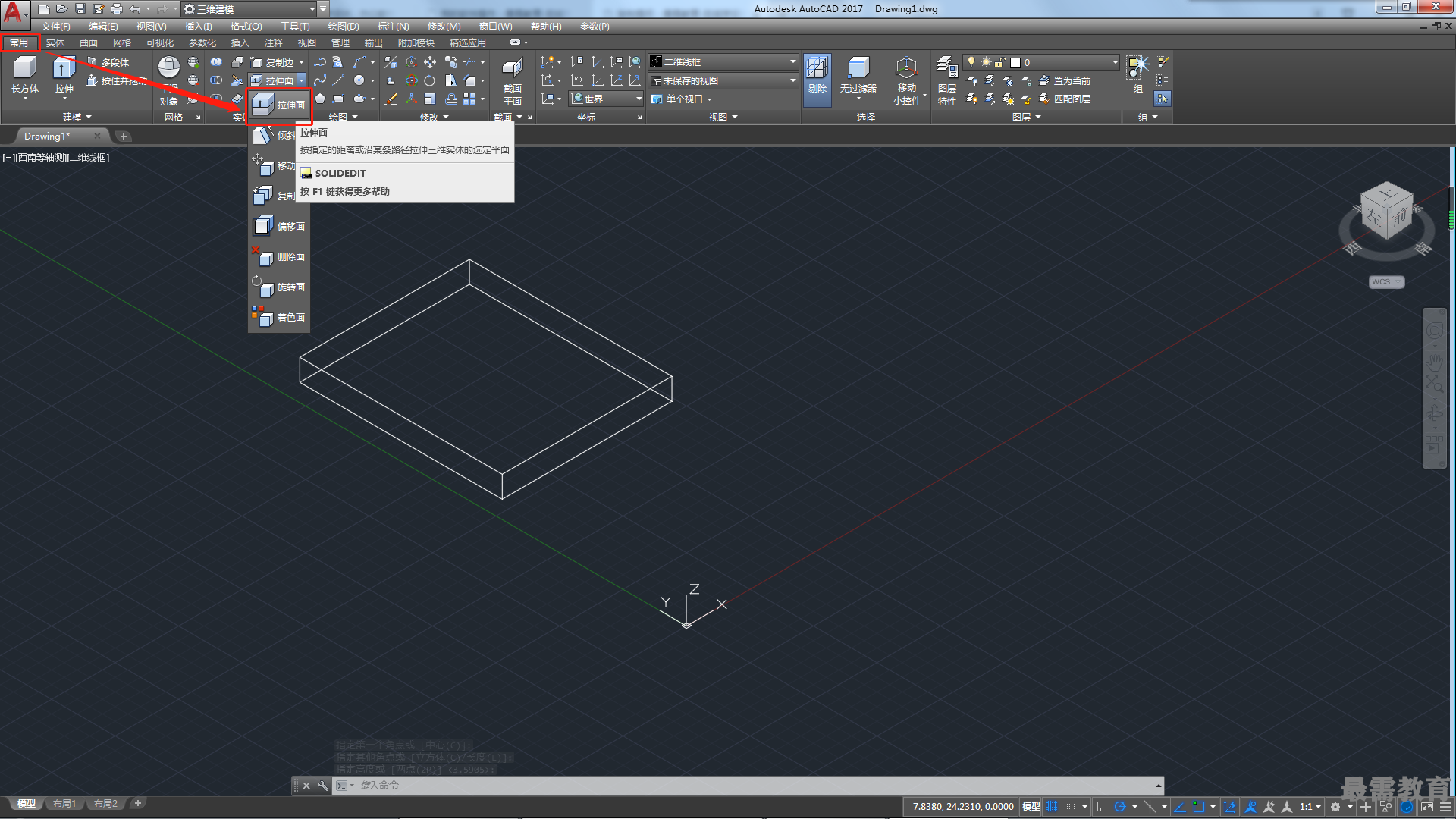Select Offset Faces (偏移面) from the flyout
This screenshot has height=819, width=1456.
(x=279, y=226)
